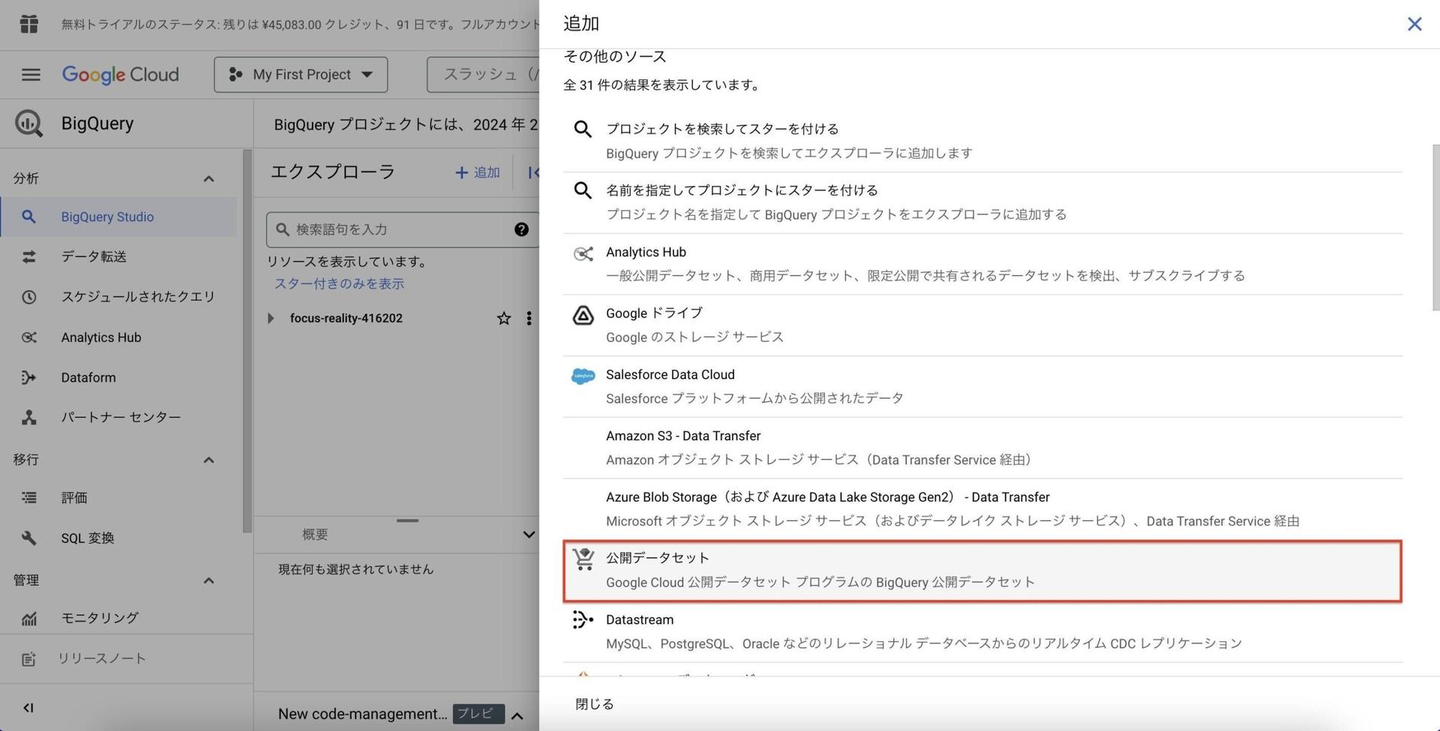The height and width of the screenshot is (731, 1440).
Task: Click the 全 31 件の結果を表示しています text
Action: coord(662,85)
